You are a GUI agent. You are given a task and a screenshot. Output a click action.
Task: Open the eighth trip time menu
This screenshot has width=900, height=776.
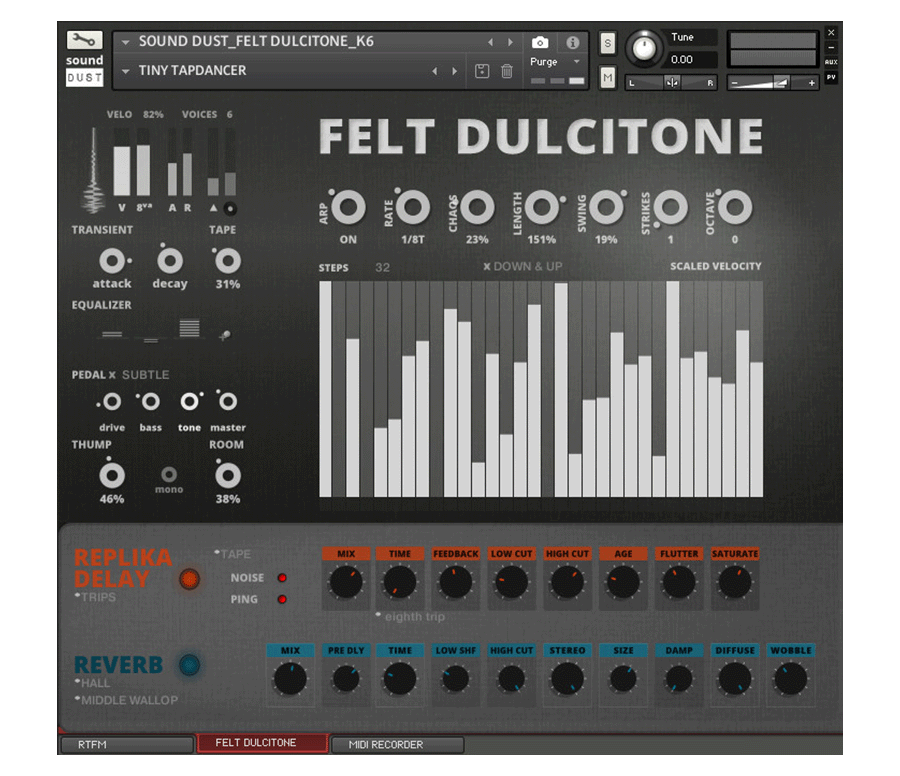click(411, 616)
